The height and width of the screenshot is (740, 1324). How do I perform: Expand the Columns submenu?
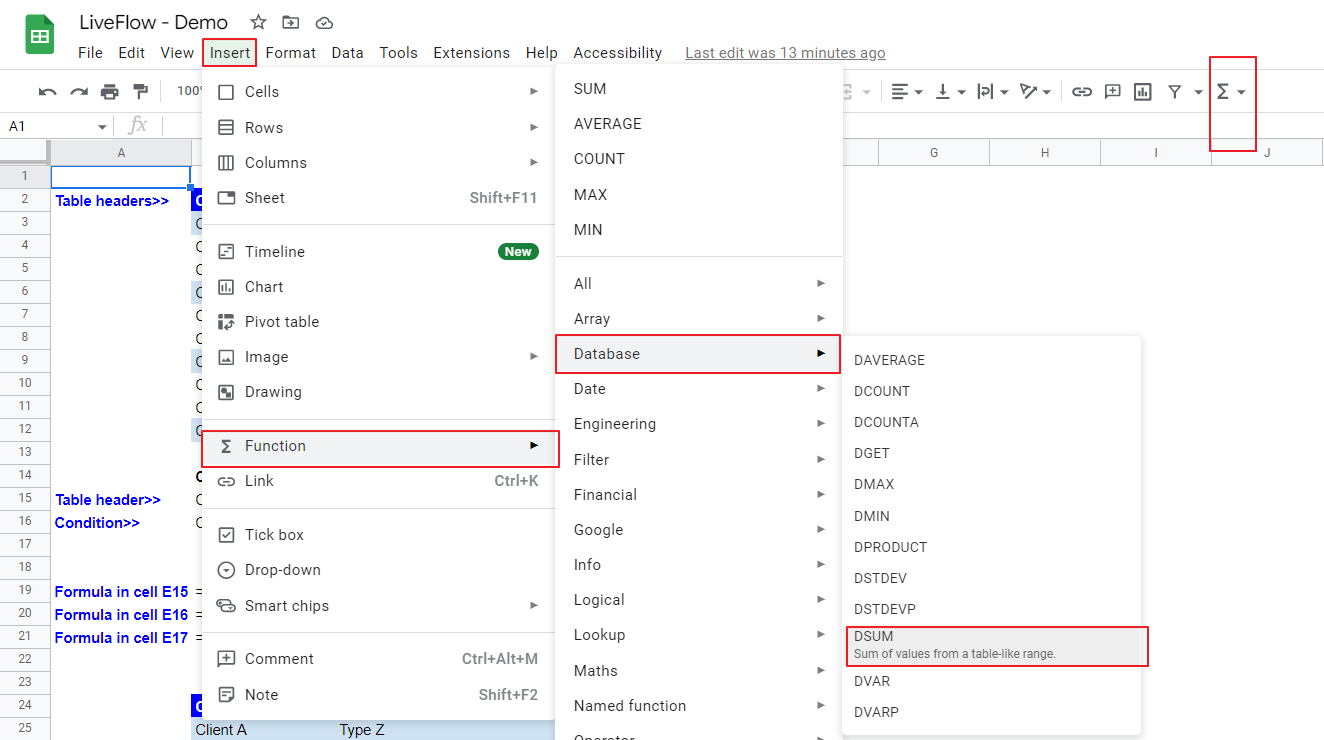coord(378,163)
